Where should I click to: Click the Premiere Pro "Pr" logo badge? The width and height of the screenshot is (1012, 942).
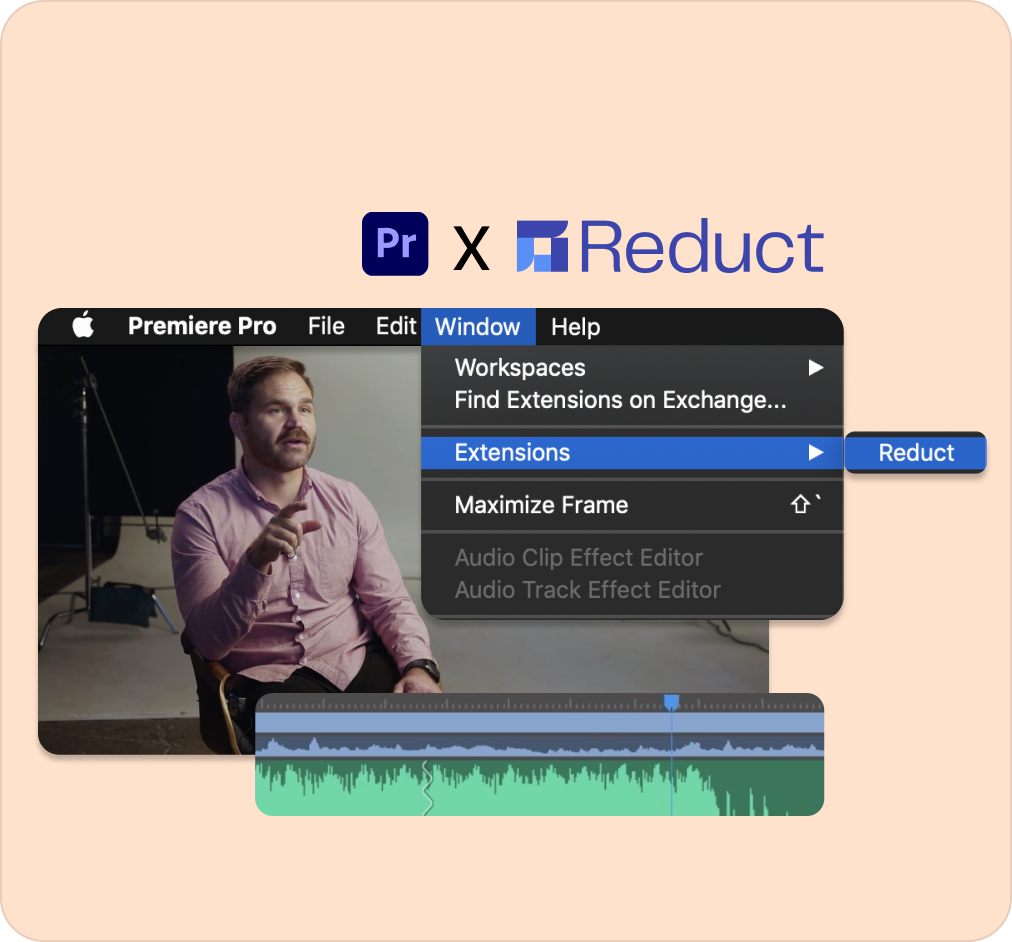pos(394,243)
